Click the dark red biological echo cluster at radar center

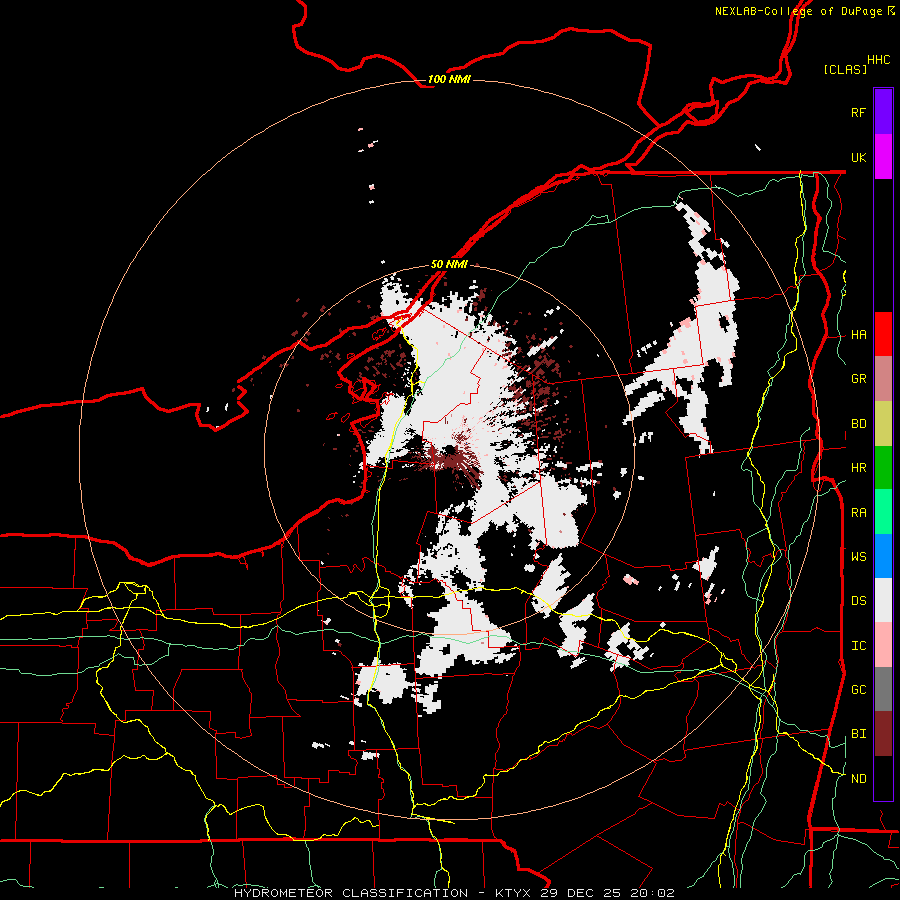click(x=451, y=456)
